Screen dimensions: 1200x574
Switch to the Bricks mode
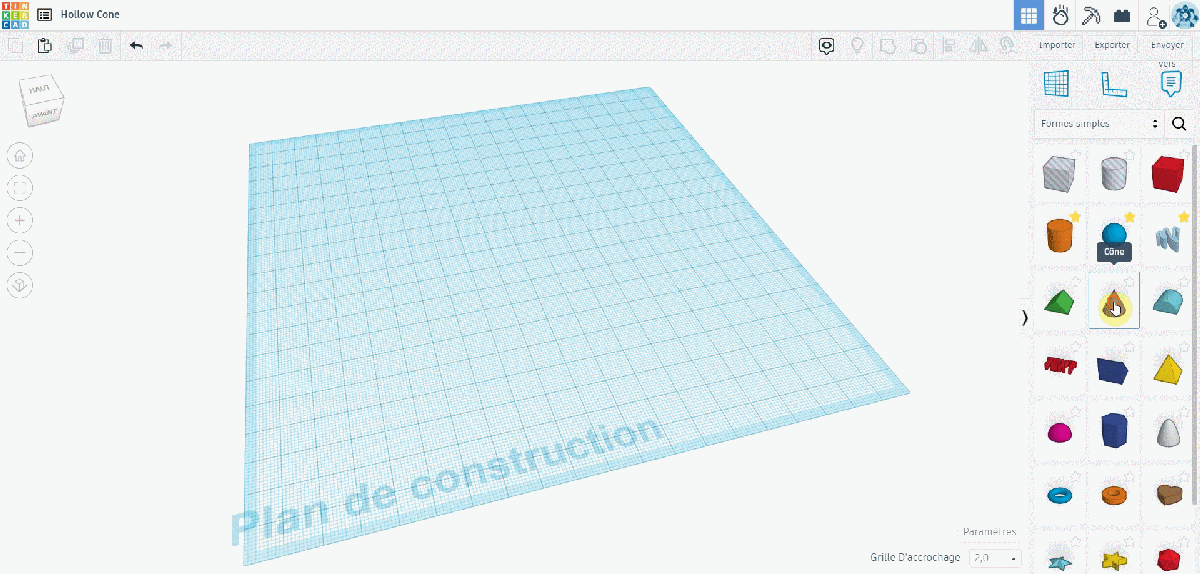click(1122, 16)
